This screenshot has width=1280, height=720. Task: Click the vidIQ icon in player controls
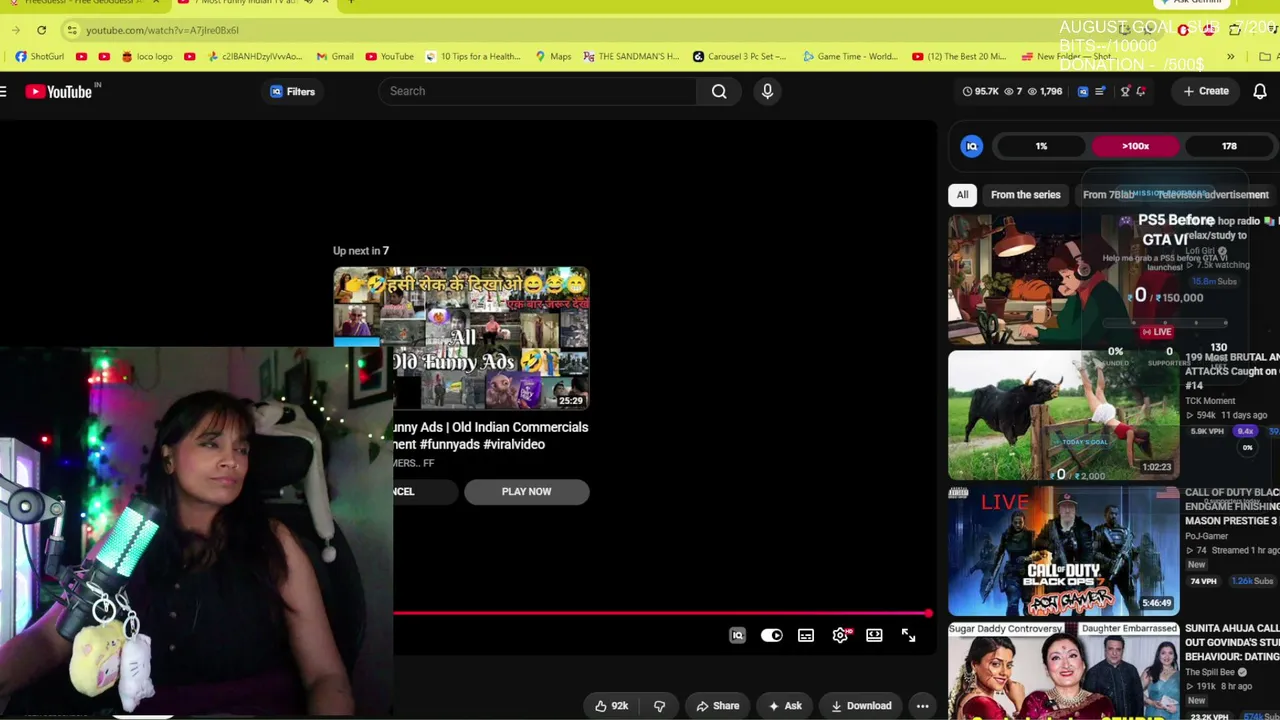[737, 636]
